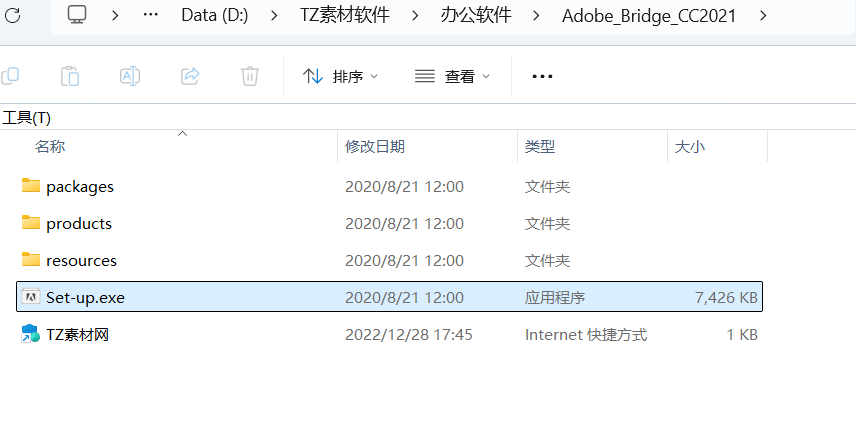Select the Set-up.exe file name
The width and height of the screenshot is (856, 424).
(85, 297)
